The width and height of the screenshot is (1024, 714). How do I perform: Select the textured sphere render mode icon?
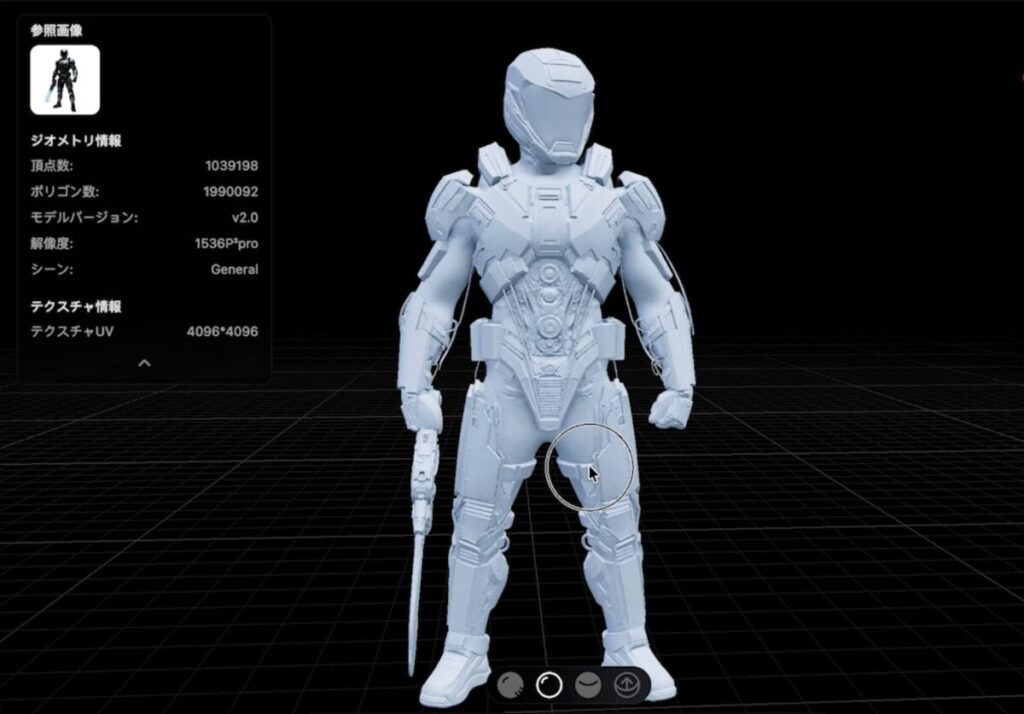[x=512, y=684]
